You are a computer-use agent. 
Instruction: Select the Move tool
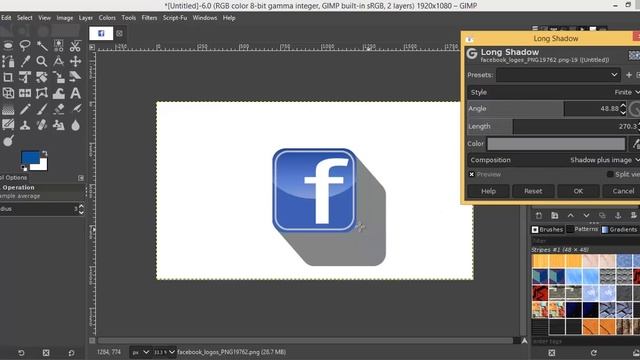click(75, 61)
